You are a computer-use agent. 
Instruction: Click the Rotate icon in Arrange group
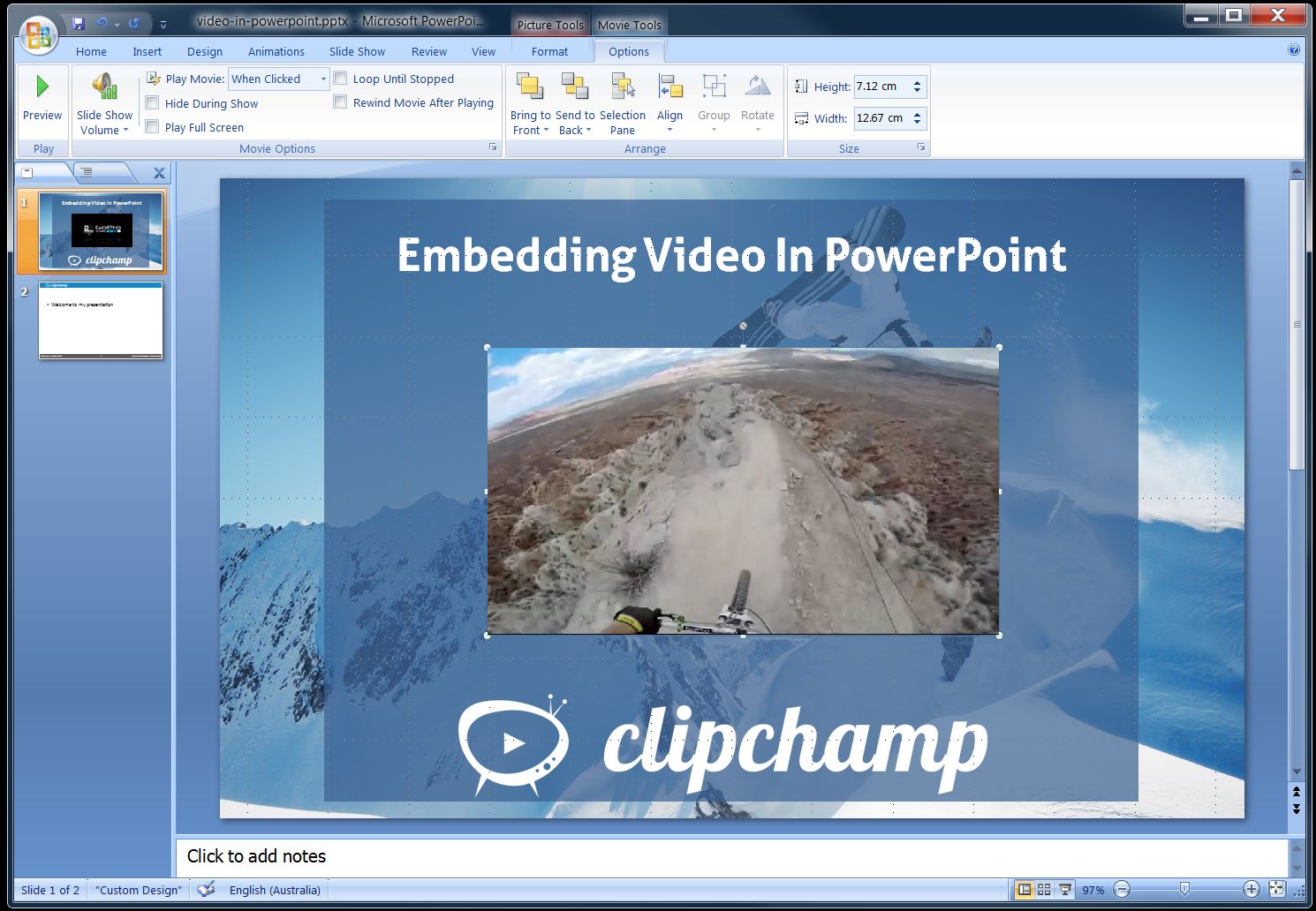click(x=757, y=87)
